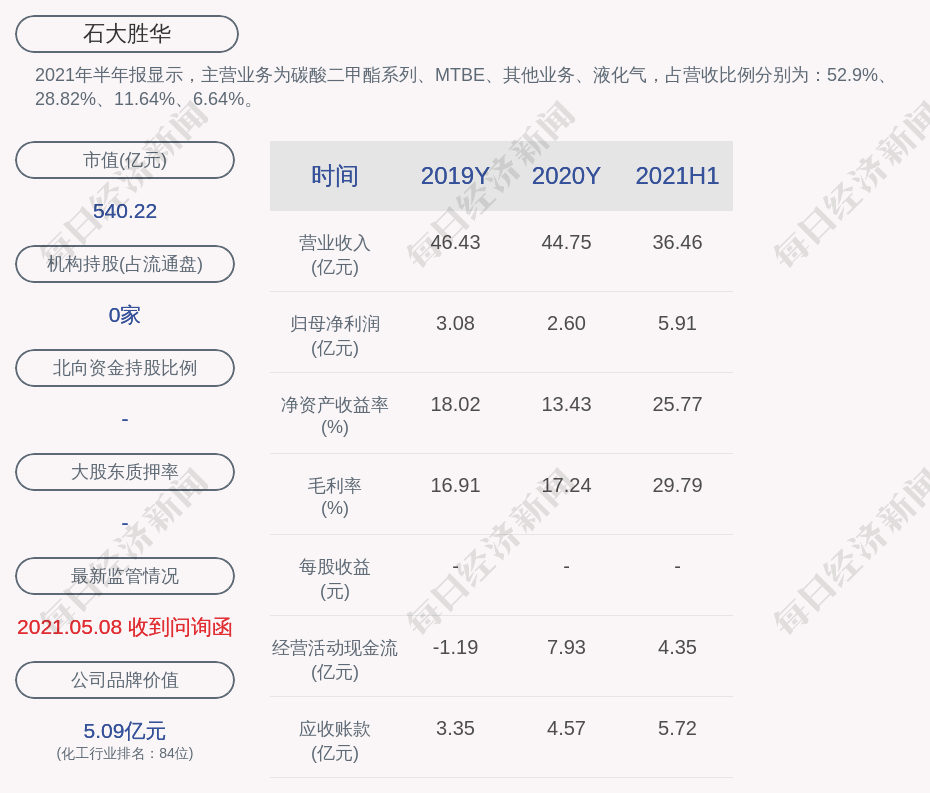
Task: Select the ROE value 13.43
Action: tap(566, 405)
